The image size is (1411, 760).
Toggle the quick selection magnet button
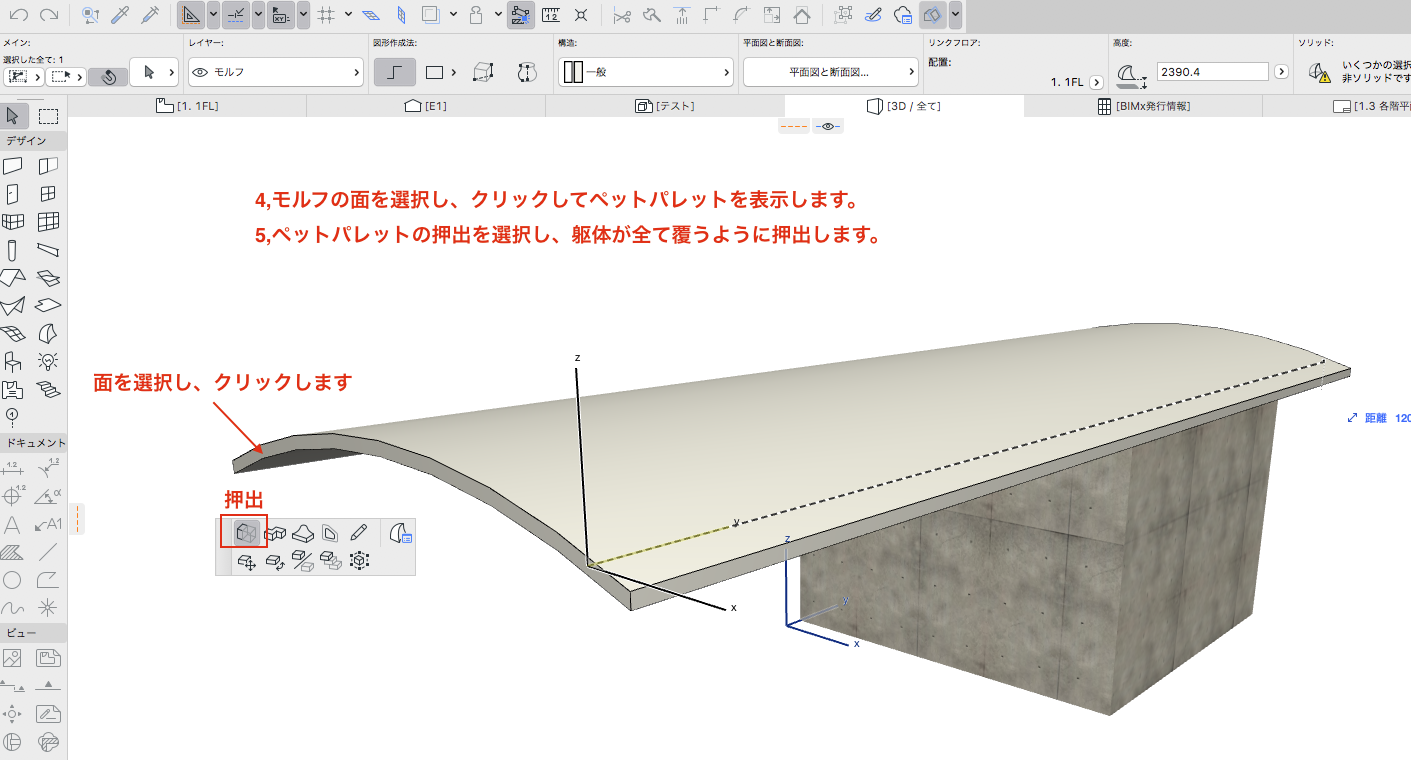coord(108,76)
